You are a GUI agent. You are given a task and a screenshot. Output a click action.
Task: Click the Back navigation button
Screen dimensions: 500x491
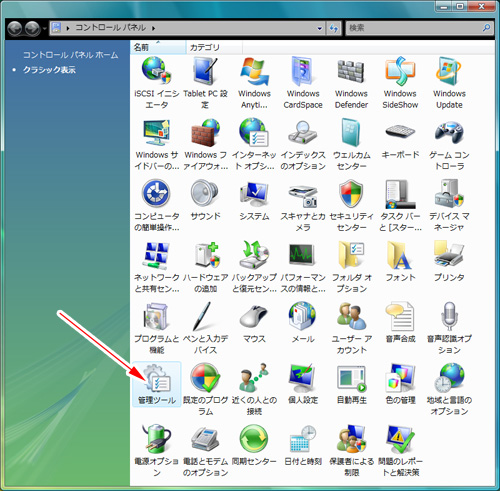pos(15,28)
